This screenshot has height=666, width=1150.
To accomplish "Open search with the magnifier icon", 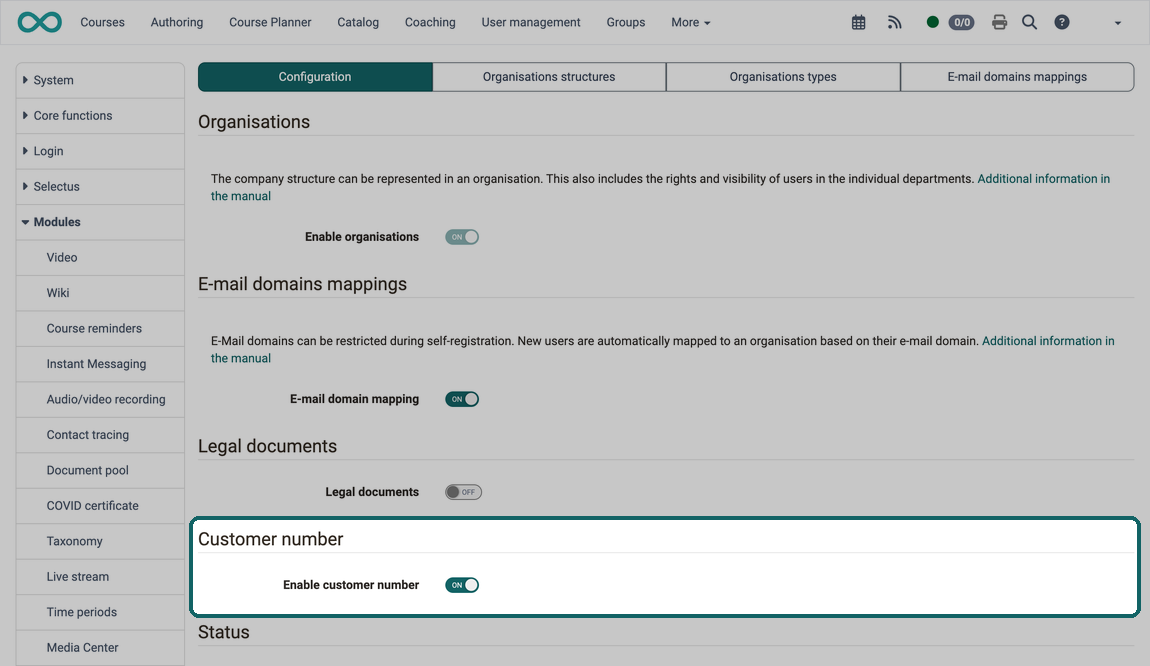I will point(1029,23).
